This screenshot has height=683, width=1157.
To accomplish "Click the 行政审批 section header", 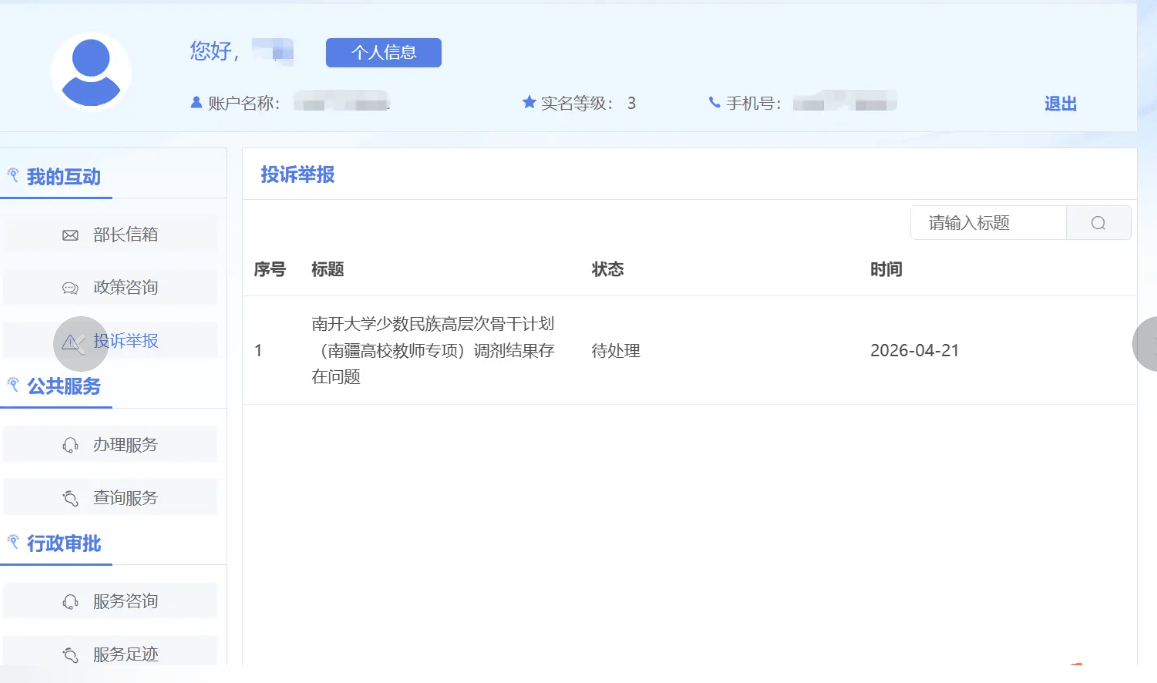I will [63, 543].
